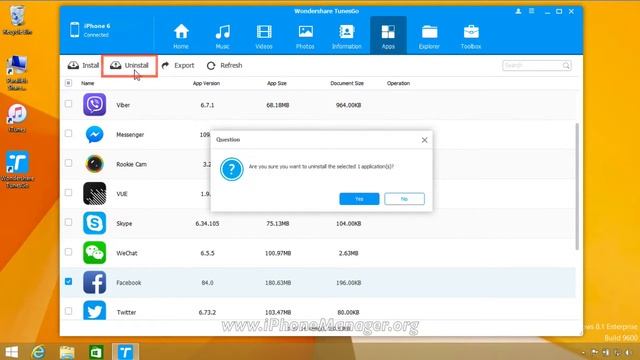Cancel uninstall with No button
This screenshot has height=360, width=640.
404,199
